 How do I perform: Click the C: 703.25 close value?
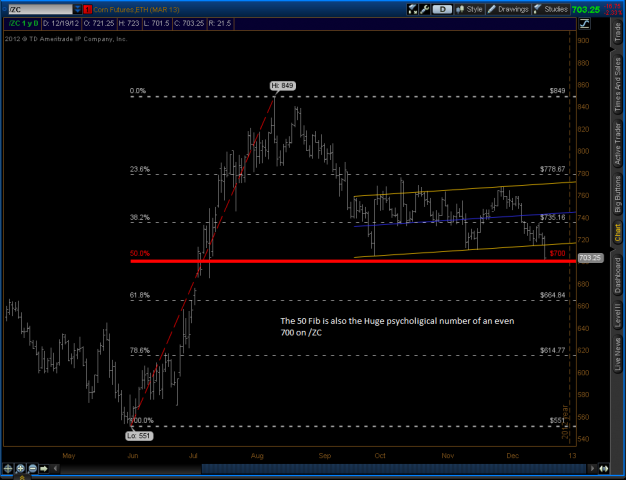[x=189, y=24]
